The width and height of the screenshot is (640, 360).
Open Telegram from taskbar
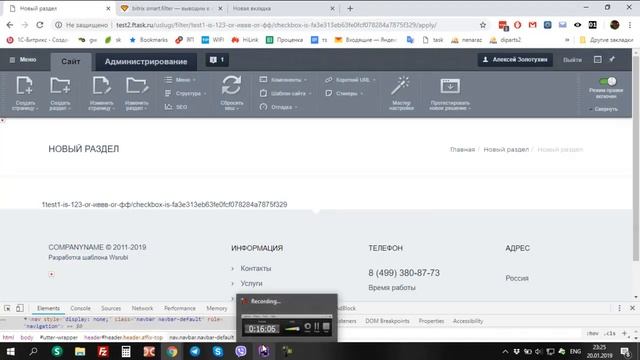(195, 351)
